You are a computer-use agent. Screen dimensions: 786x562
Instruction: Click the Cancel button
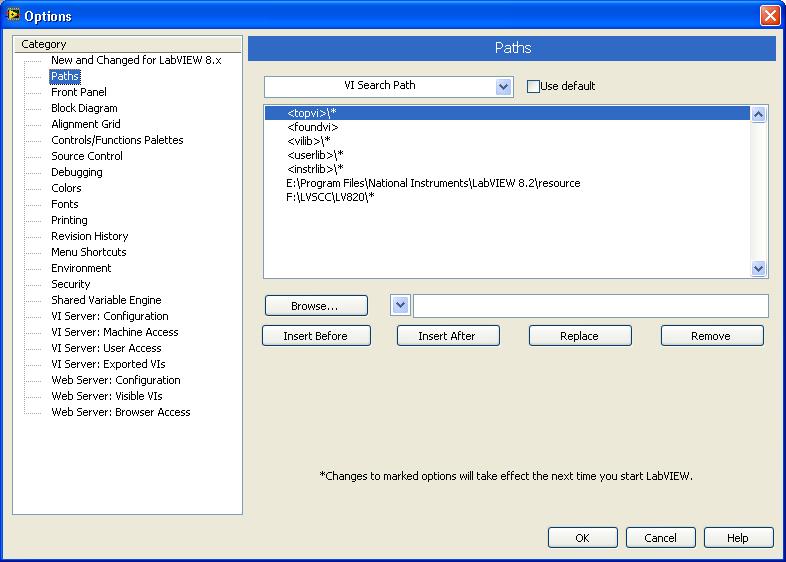(660, 538)
